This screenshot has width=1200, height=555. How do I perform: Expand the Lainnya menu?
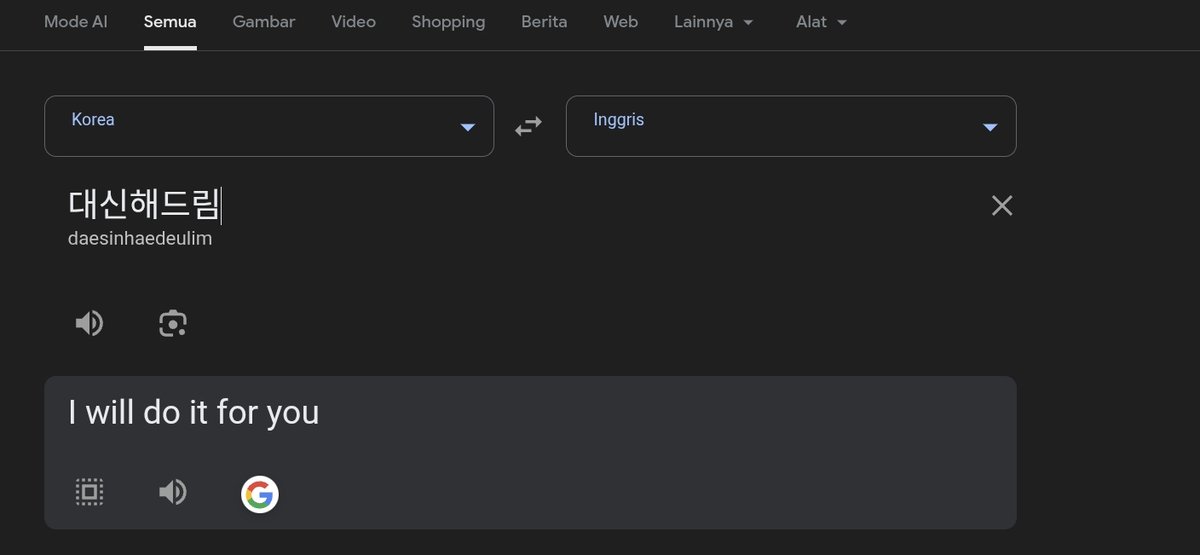[714, 22]
